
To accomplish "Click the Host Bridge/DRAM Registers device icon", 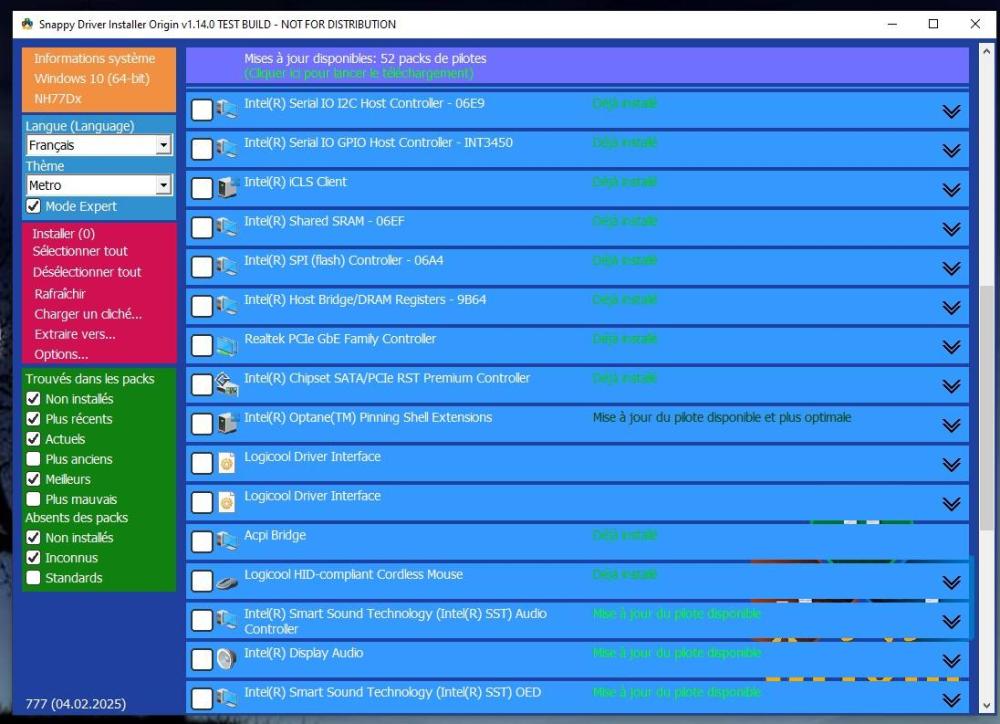I will point(226,306).
